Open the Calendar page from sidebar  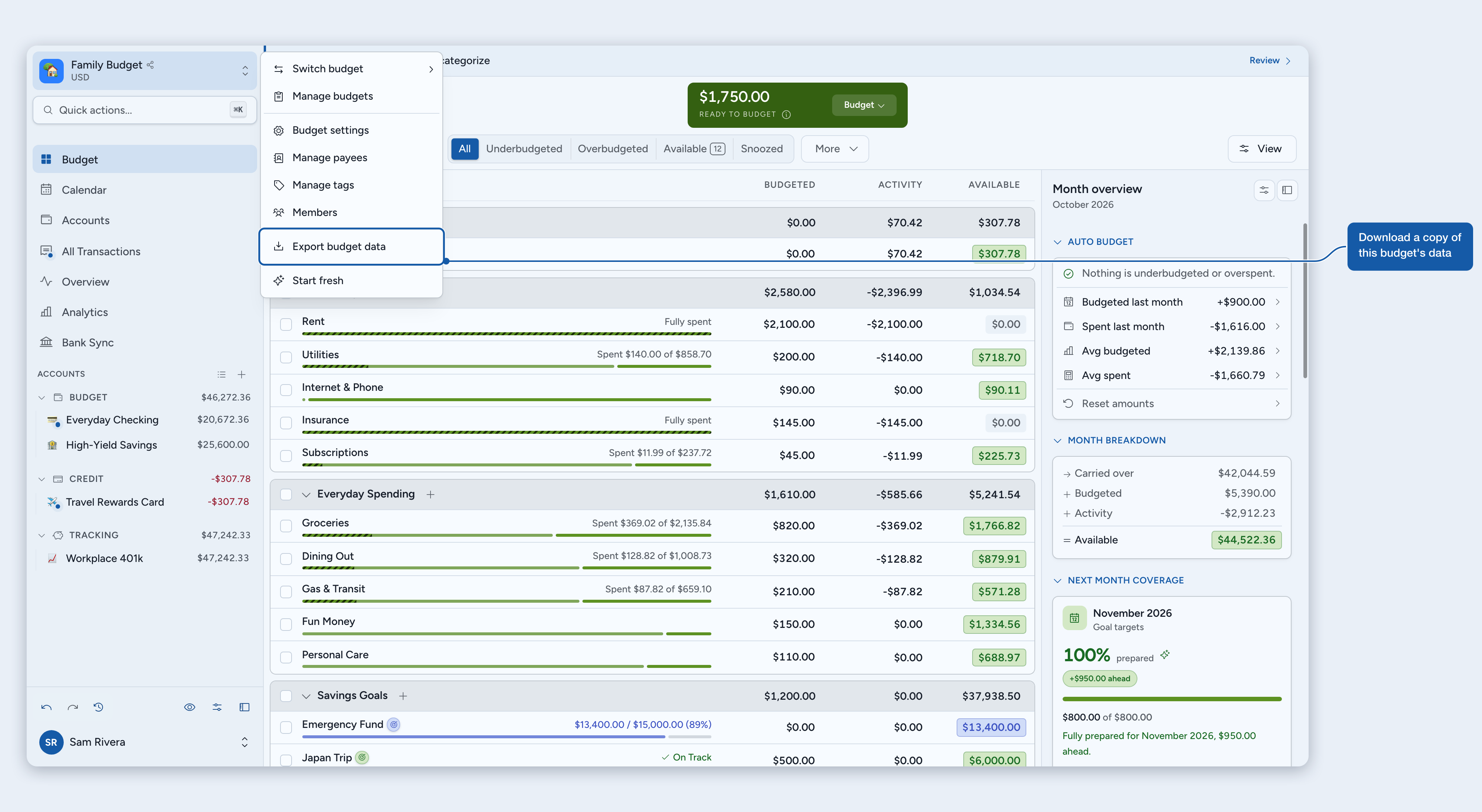tap(144, 190)
